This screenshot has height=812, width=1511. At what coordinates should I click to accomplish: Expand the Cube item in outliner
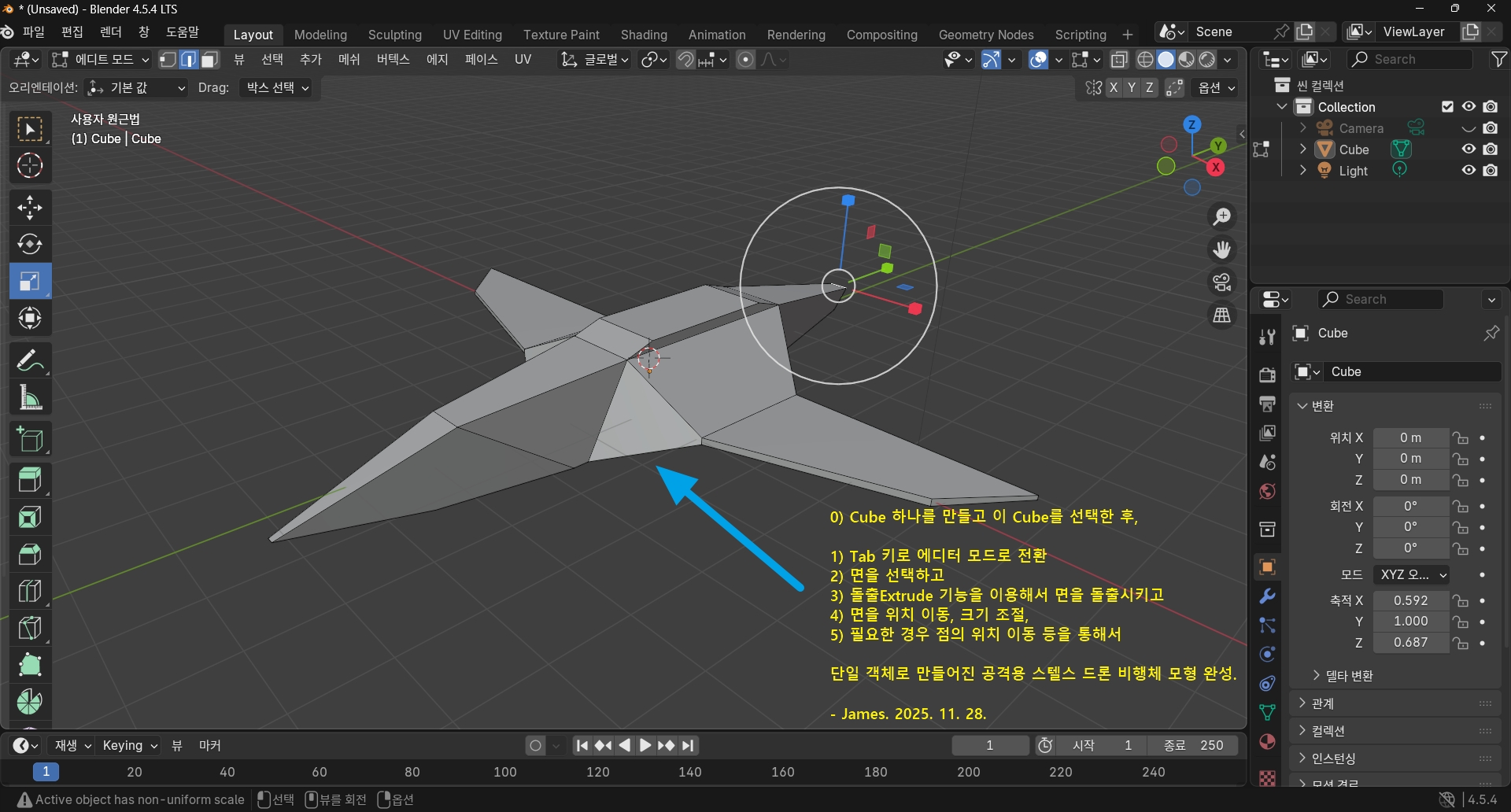click(1302, 149)
